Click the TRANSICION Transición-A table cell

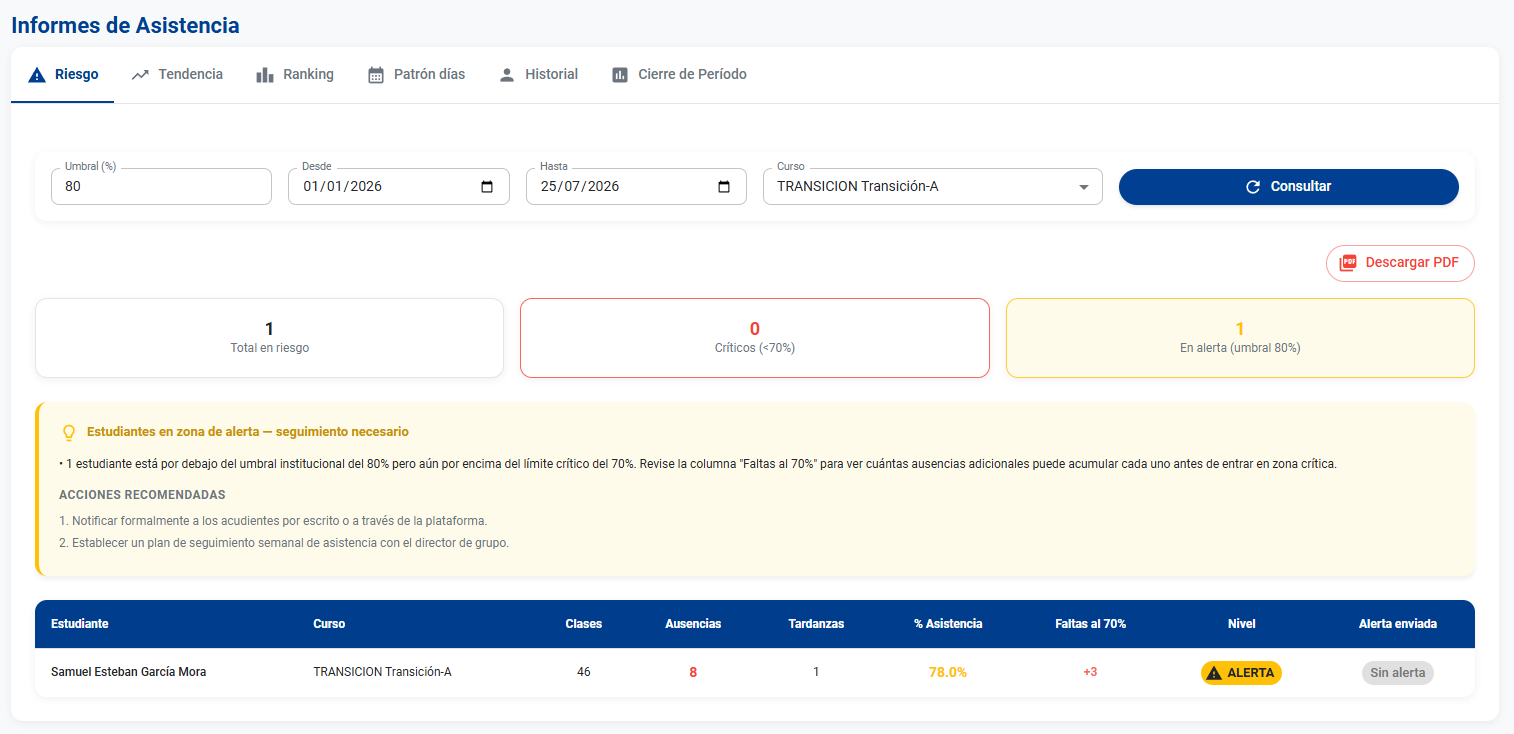click(x=382, y=672)
